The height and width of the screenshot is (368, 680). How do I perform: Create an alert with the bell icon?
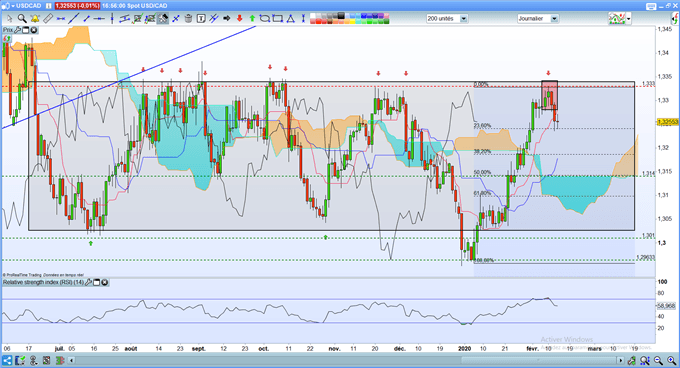[x=35, y=19]
